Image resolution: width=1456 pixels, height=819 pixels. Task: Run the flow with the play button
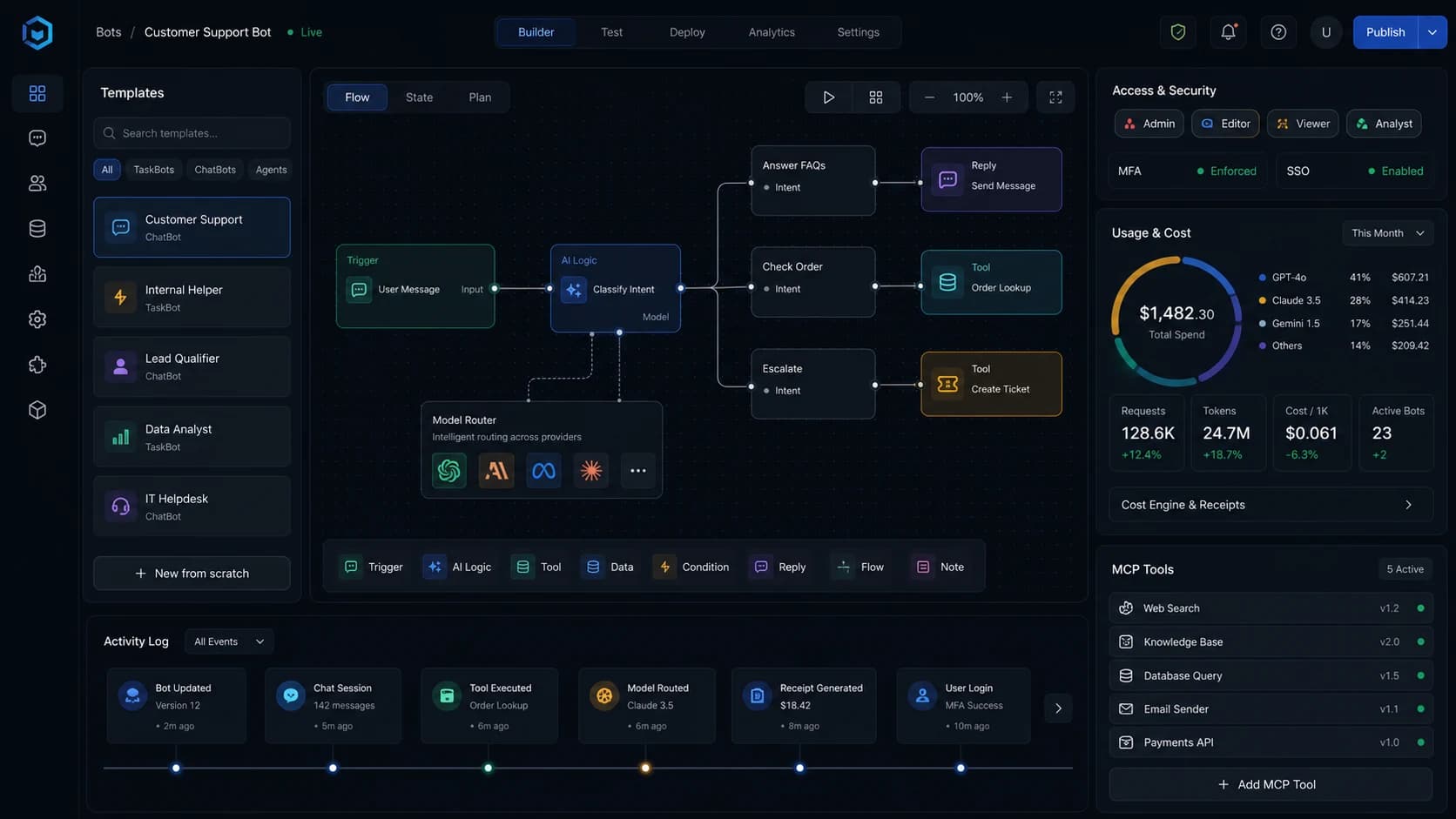point(829,97)
